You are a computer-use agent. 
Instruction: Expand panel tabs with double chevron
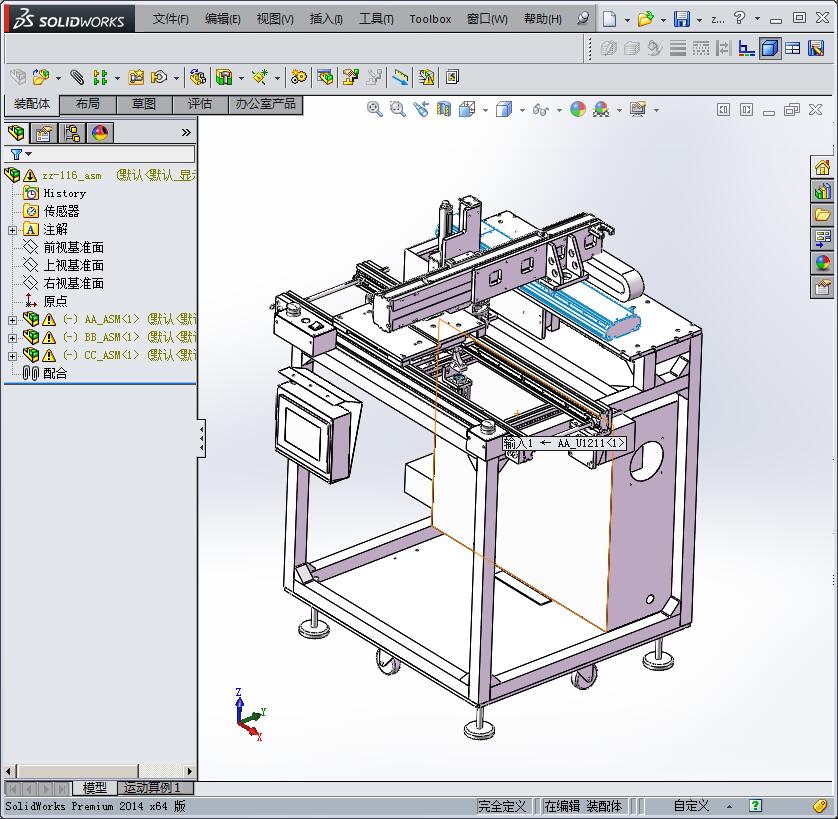(x=186, y=133)
